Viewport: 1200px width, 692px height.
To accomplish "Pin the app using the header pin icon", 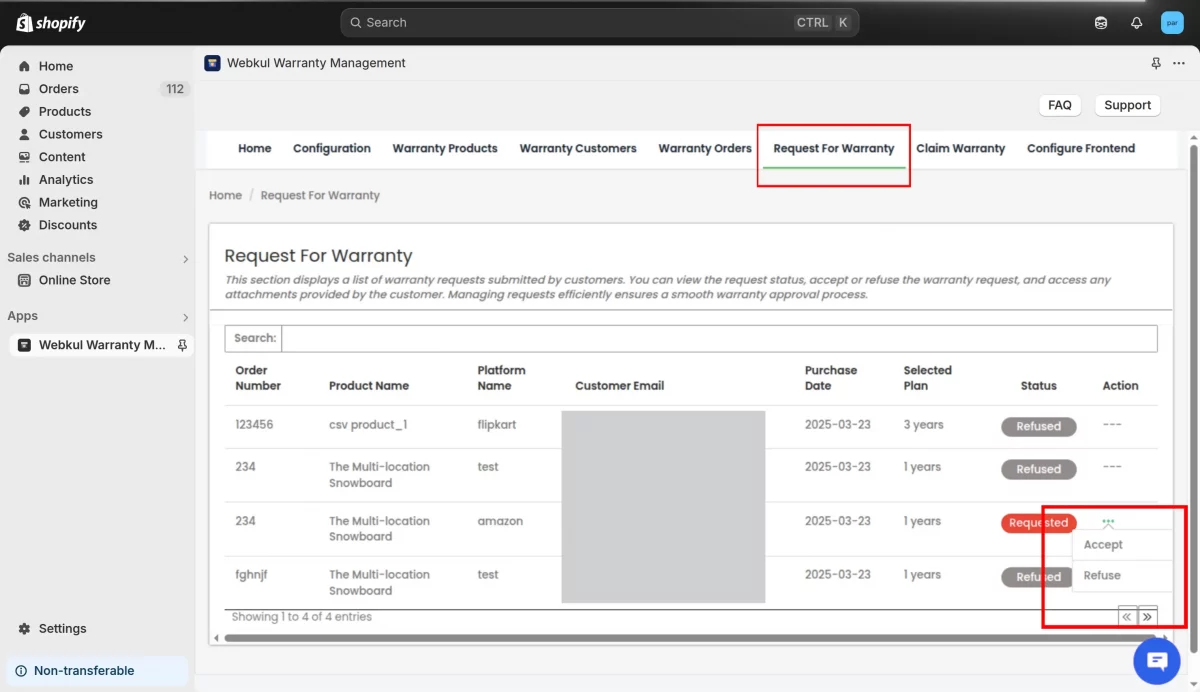I will click(x=1156, y=63).
